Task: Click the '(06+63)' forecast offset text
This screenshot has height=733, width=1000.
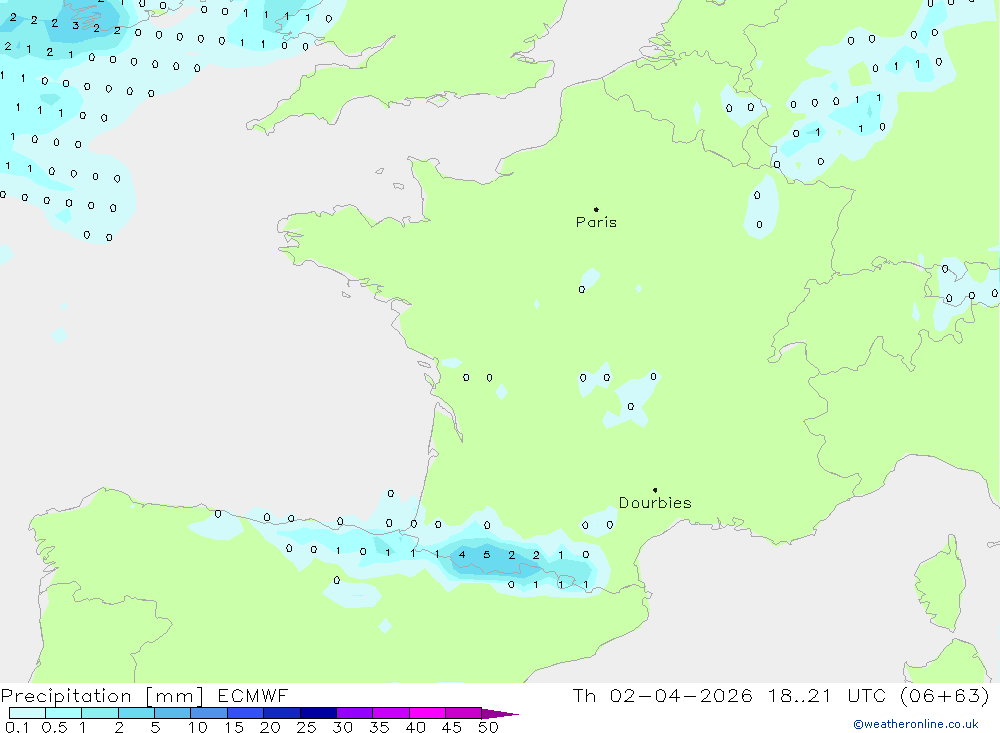Action: [x=945, y=695]
